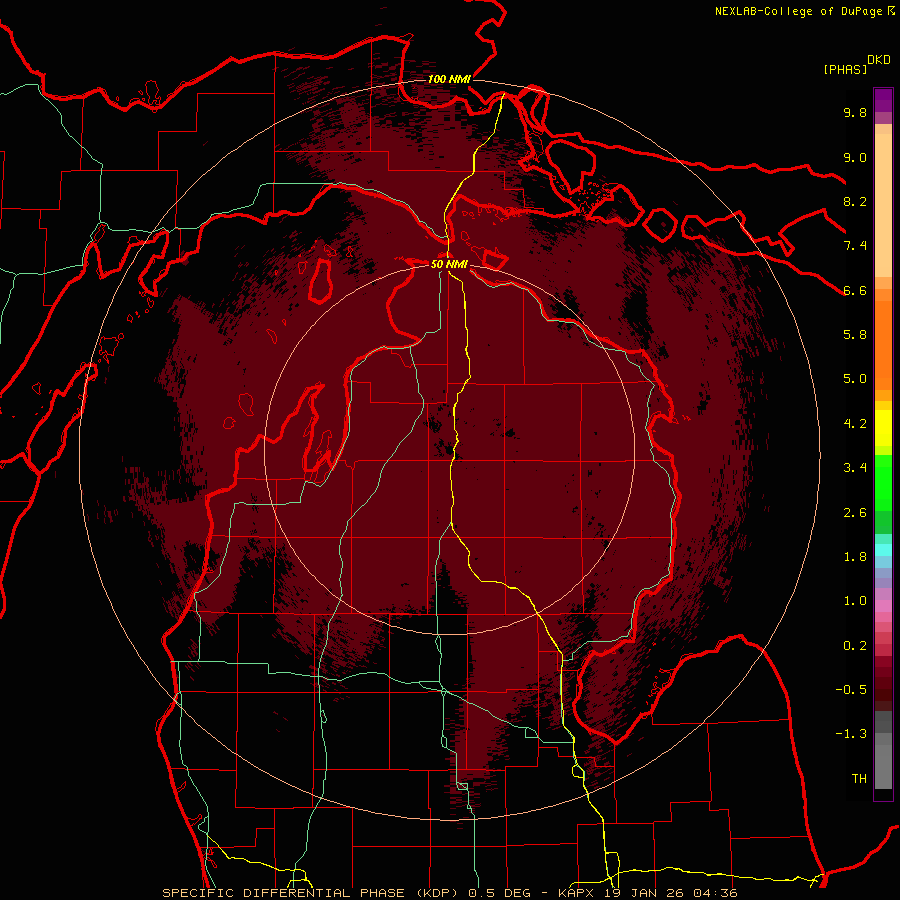Click the 5.8 value on color scale
The height and width of the screenshot is (900, 900).
pyautogui.click(x=855, y=335)
